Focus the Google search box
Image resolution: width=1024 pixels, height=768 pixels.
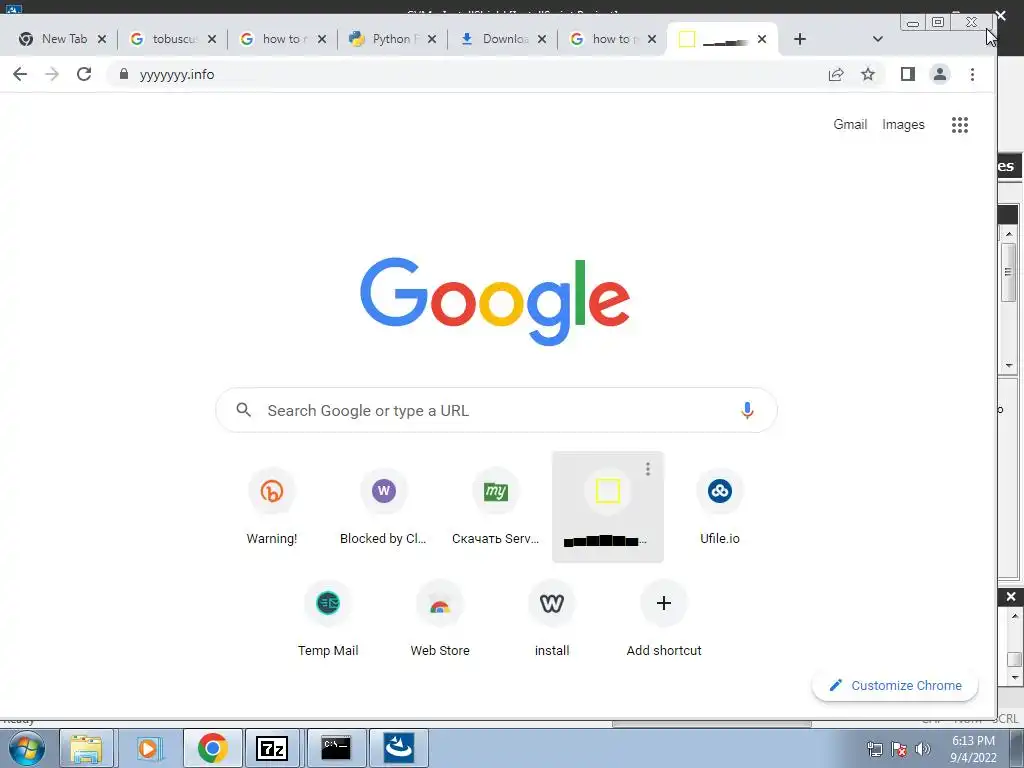(496, 410)
